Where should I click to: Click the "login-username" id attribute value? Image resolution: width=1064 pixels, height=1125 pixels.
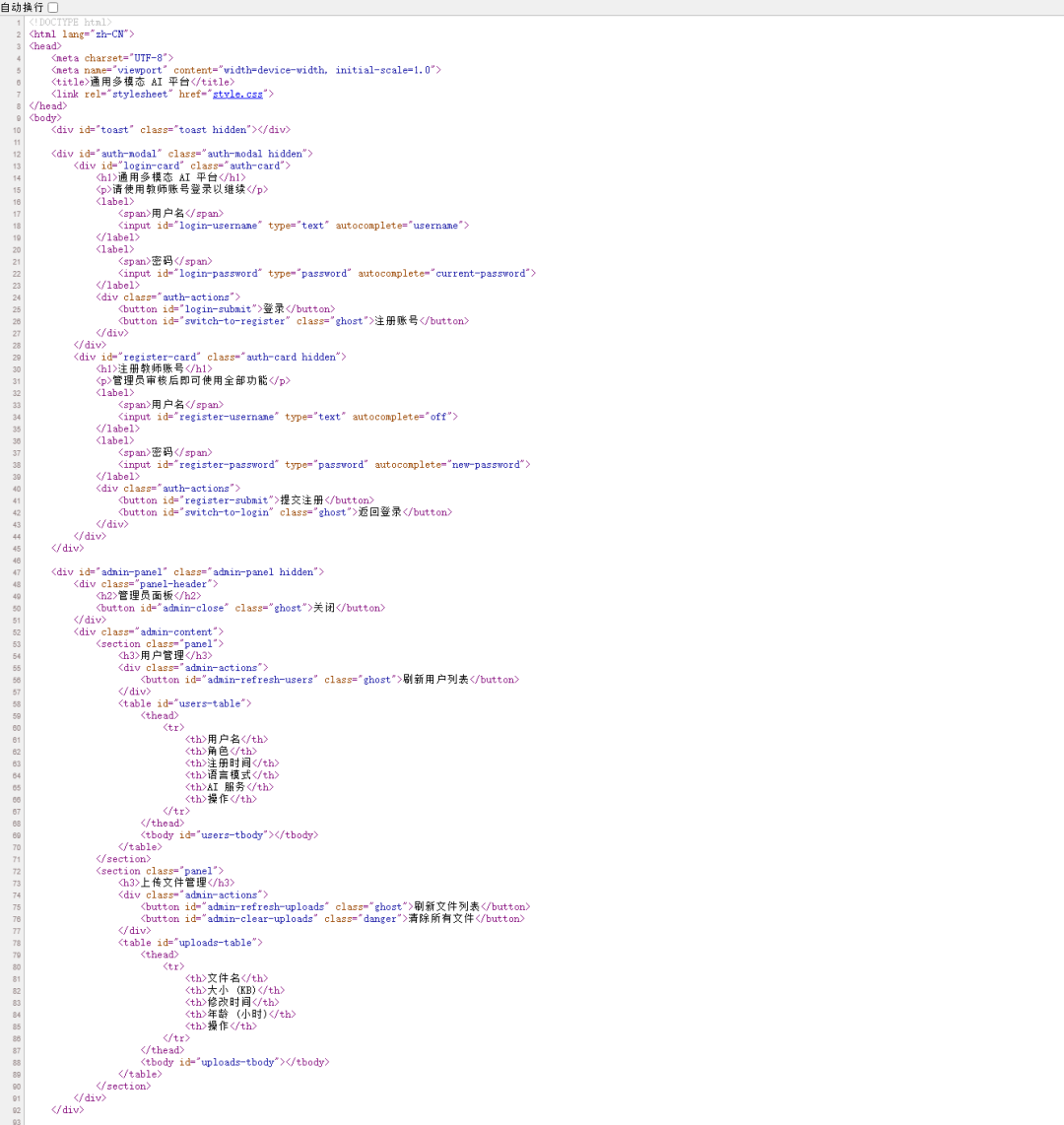click(219, 226)
